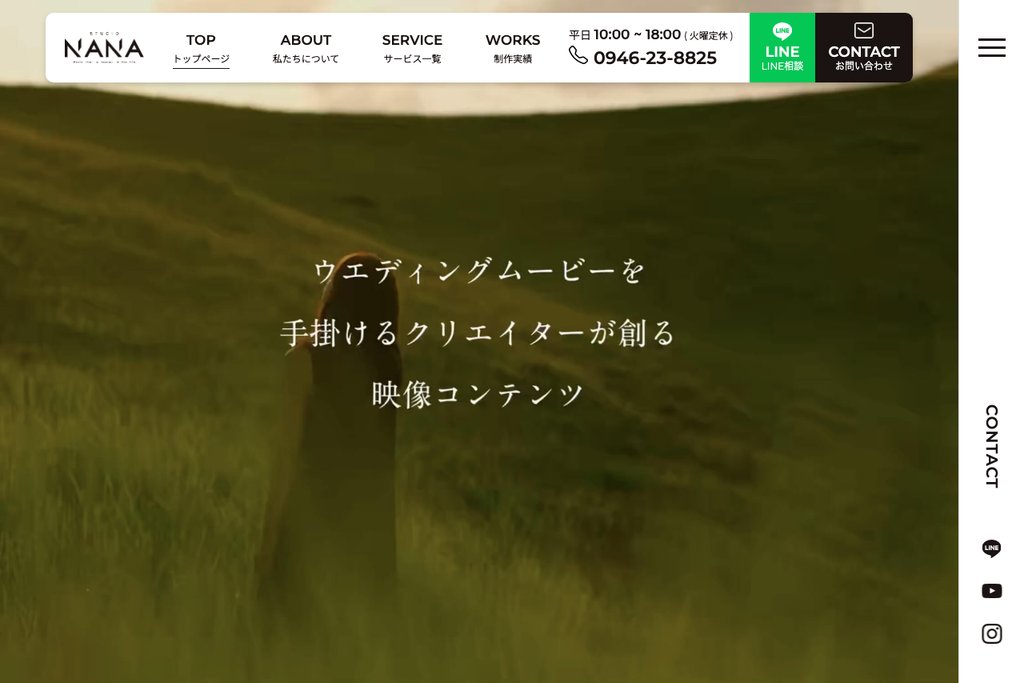Viewport: 1024px width, 683px height.
Task: Click hero text 映像コンテンツ
Action: (x=478, y=394)
